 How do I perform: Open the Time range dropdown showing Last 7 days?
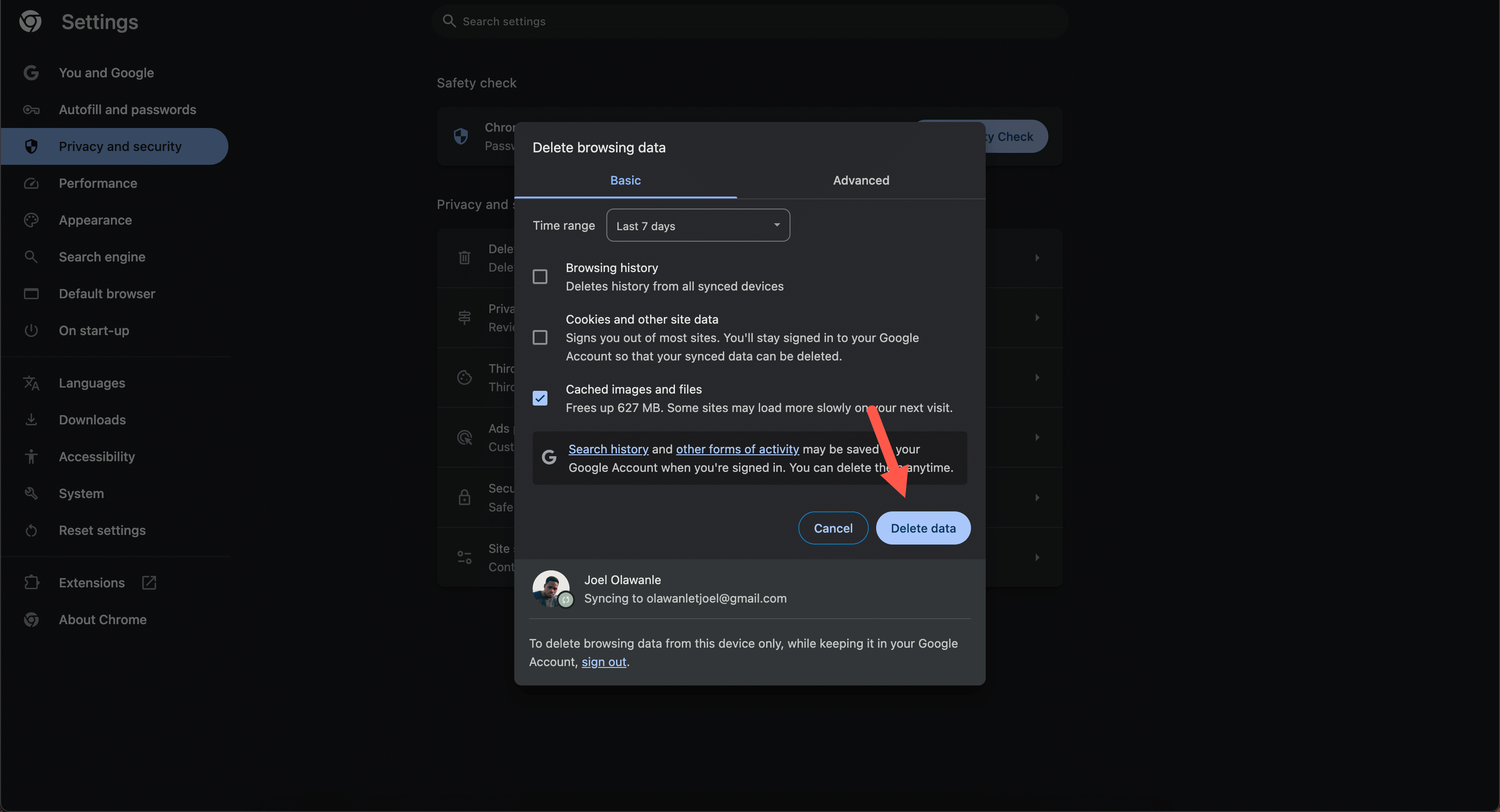tap(698, 225)
